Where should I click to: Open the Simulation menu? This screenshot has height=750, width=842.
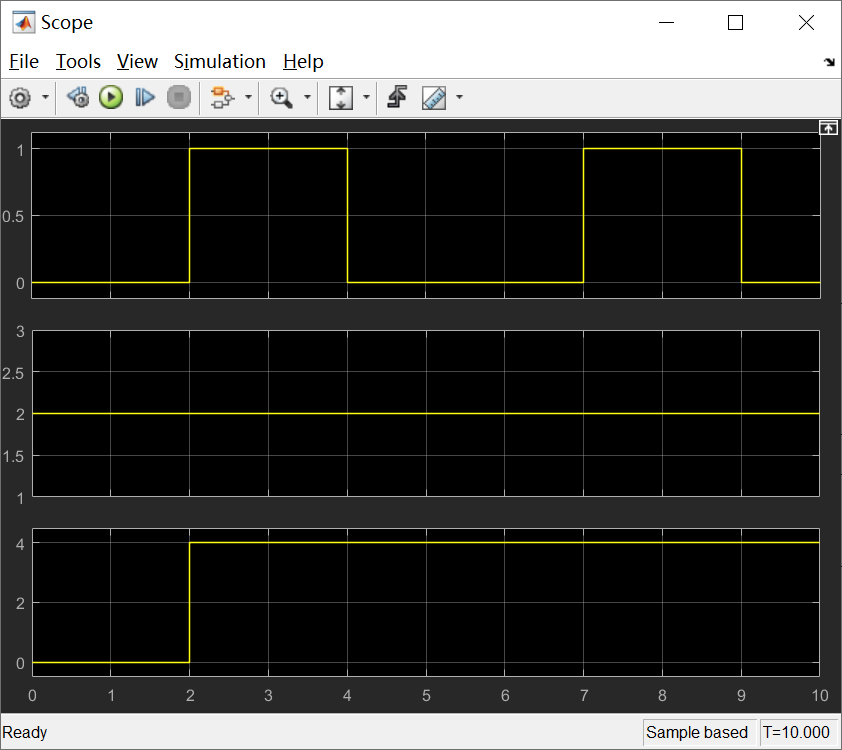tap(220, 62)
